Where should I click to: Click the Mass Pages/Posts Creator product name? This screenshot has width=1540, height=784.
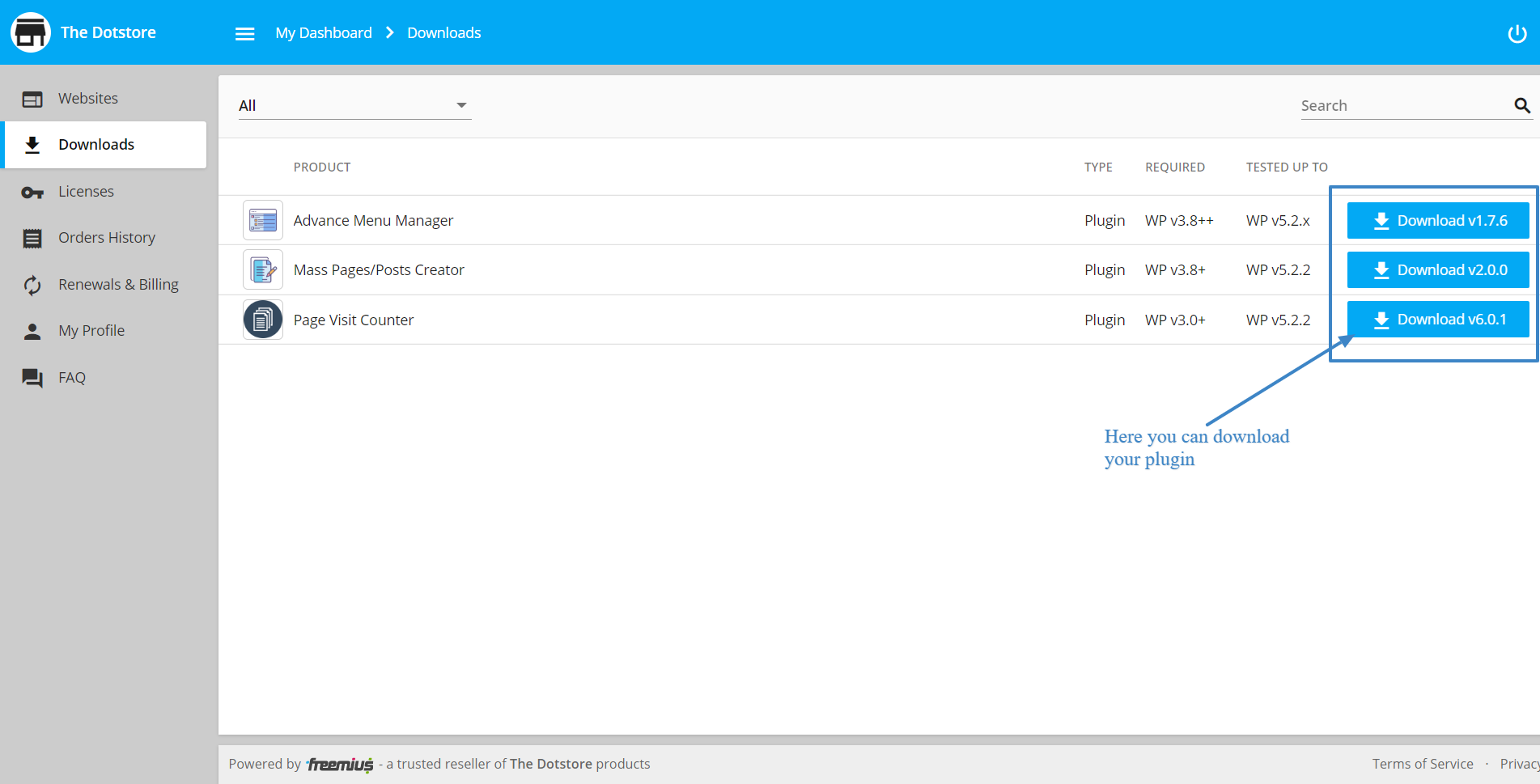[379, 270]
